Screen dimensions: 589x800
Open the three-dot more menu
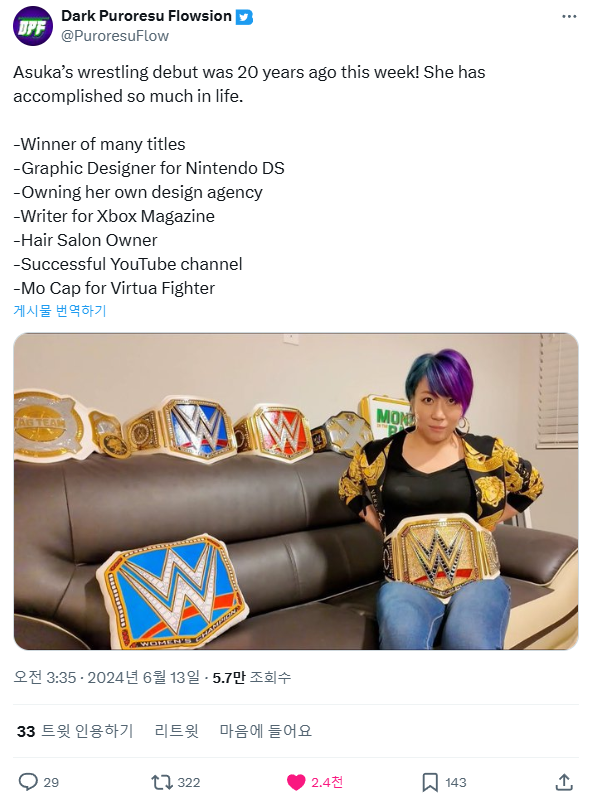[x=569, y=16]
